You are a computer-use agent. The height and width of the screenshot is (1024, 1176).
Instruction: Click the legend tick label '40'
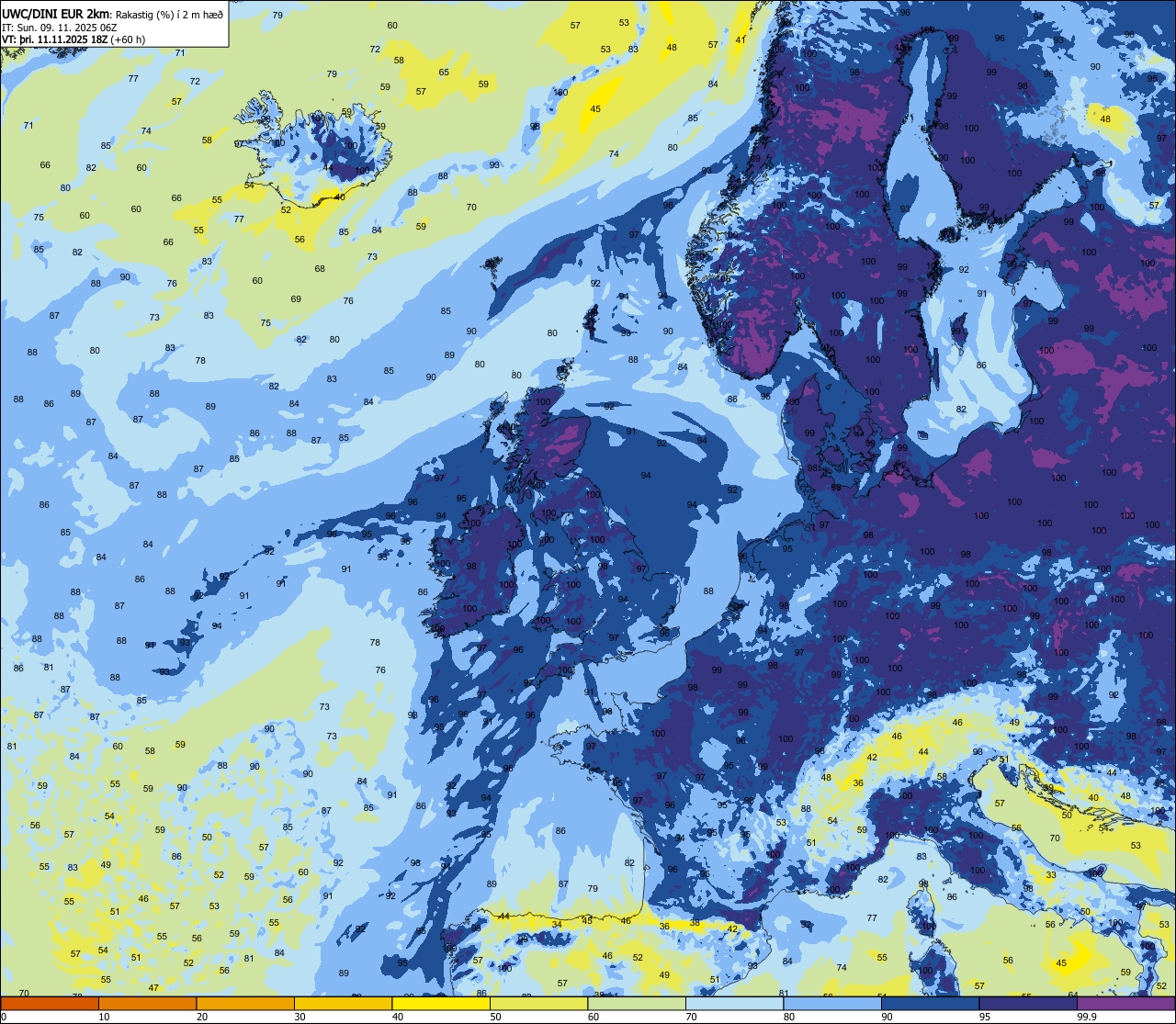398,1017
